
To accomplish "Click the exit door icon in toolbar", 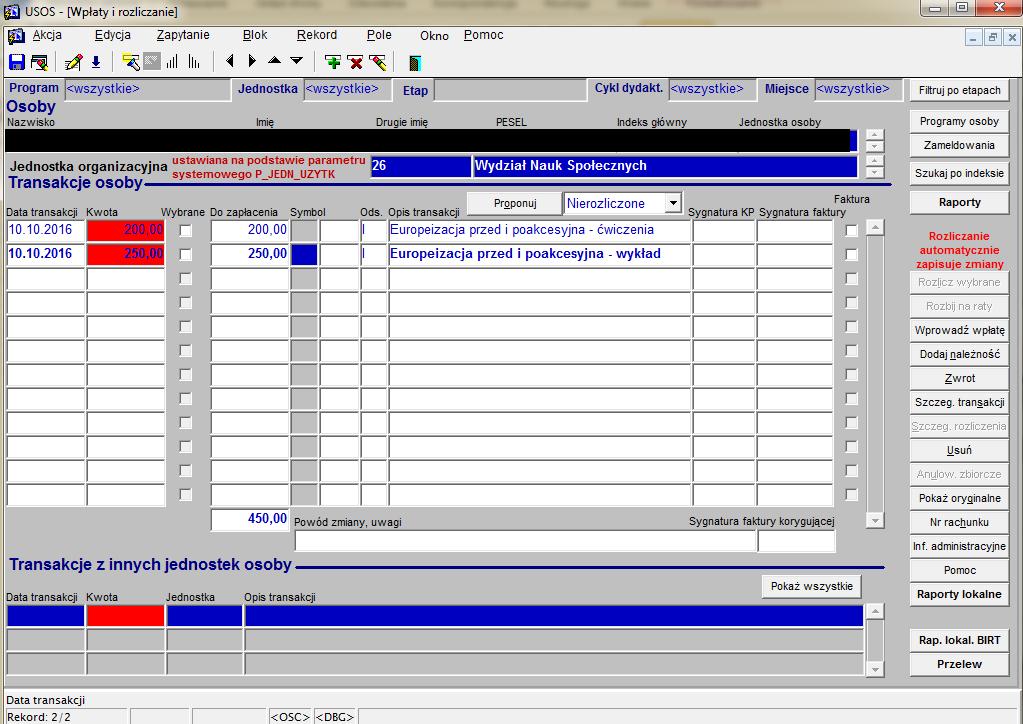I will point(414,63).
